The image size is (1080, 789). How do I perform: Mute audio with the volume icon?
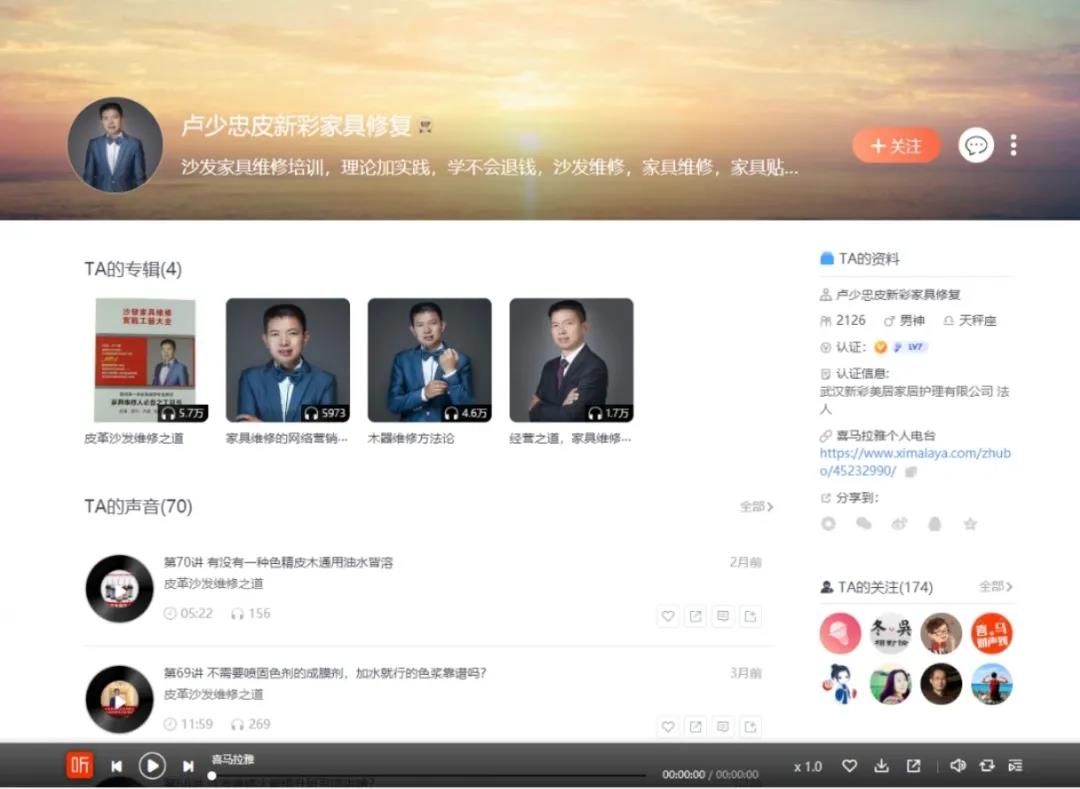tap(957, 766)
